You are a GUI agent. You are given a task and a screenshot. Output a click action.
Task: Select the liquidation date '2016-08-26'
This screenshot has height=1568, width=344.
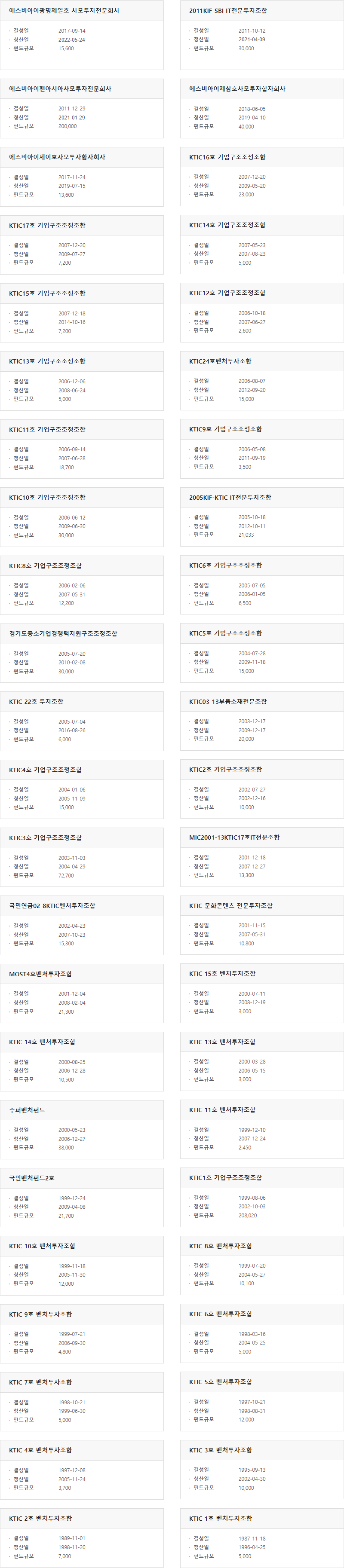[72, 730]
